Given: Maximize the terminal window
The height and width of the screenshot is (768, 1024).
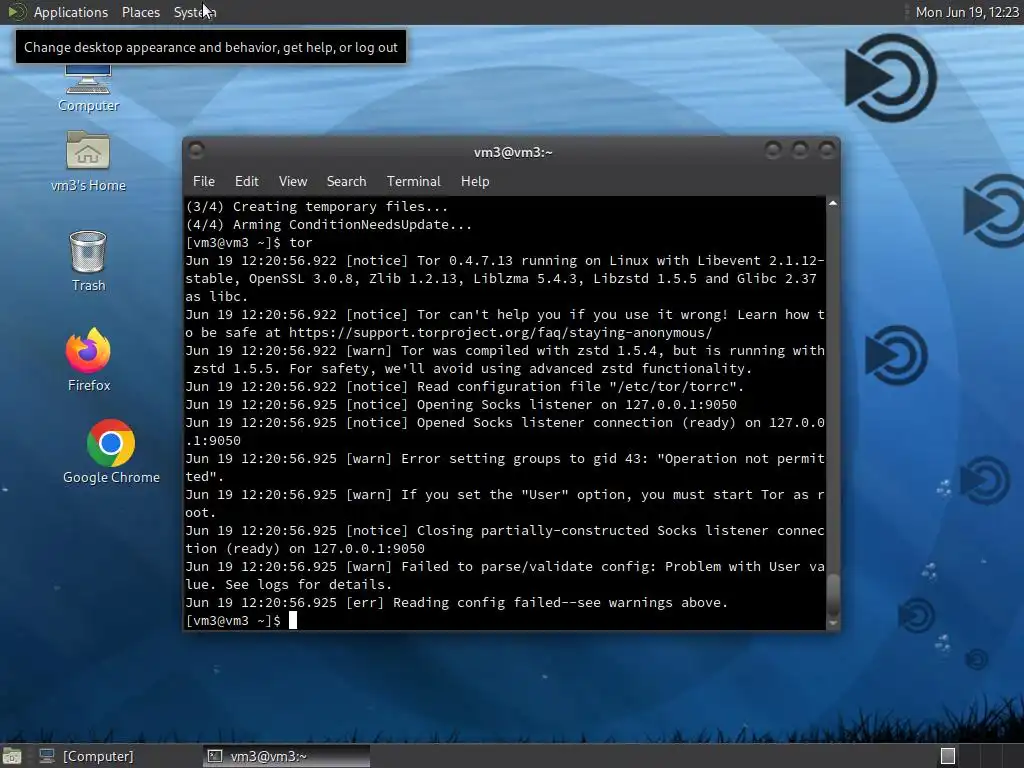Looking at the screenshot, I should coord(800,151).
